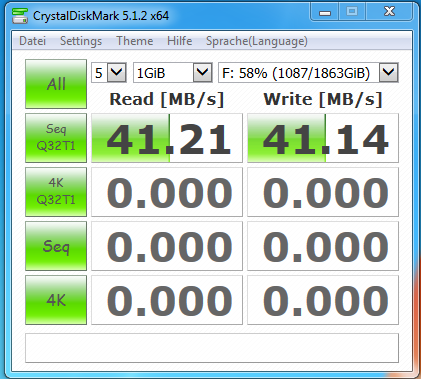Click the CrystalDiskMark title bar icon
Screen dimensions: 421x379
tap(20, 16)
